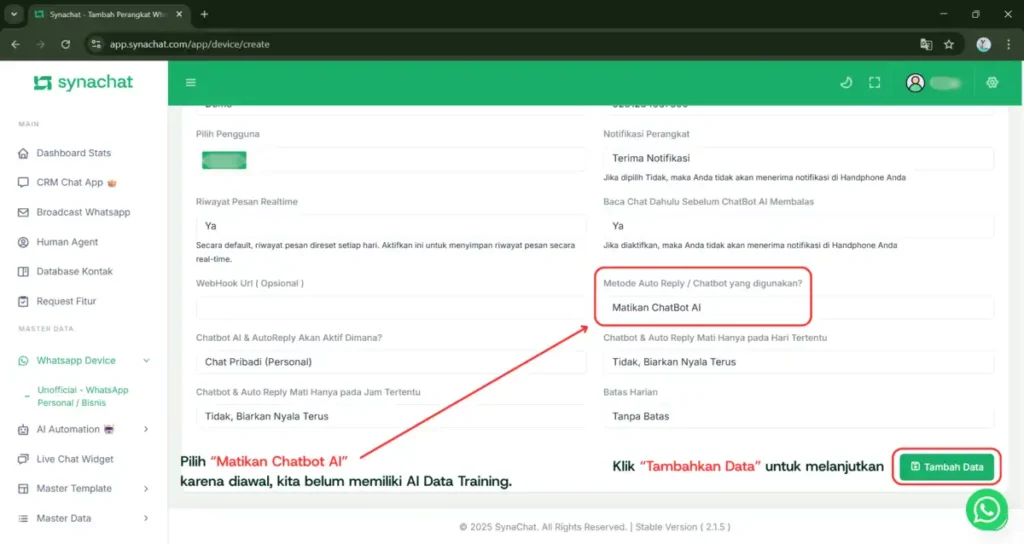Click the Tambah Data button
The width and height of the screenshot is (1024, 544).
(946, 467)
